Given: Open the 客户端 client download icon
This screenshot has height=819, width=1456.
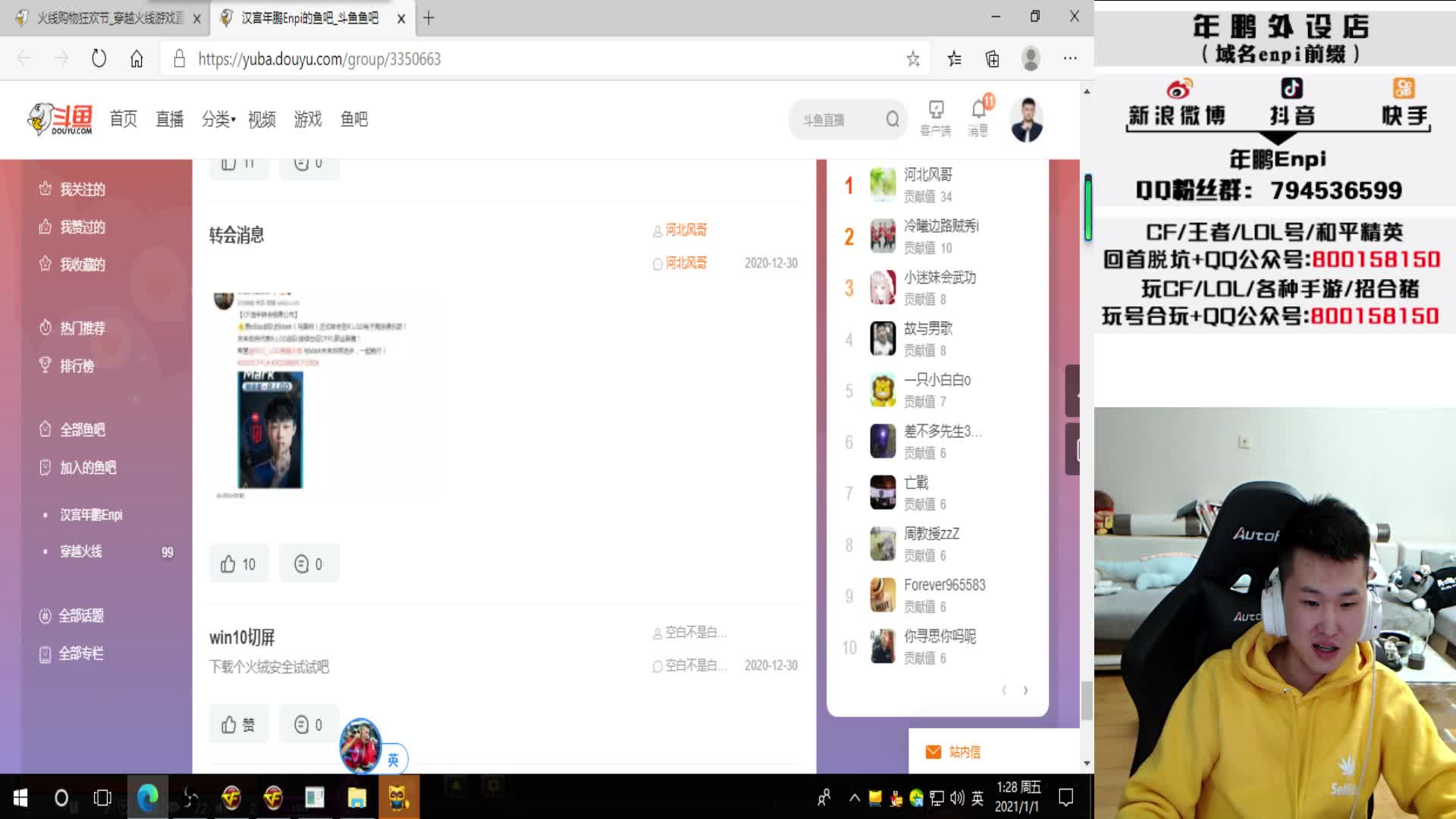Looking at the screenshot, I should [x=936, y=119].
